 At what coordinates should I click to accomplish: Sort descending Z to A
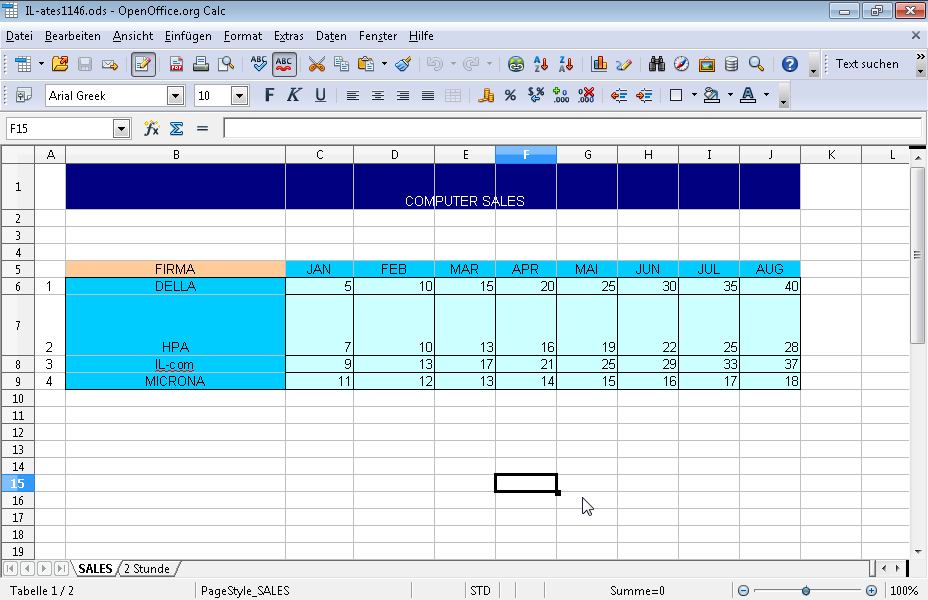pyautogui.click(x=565, y=64)
